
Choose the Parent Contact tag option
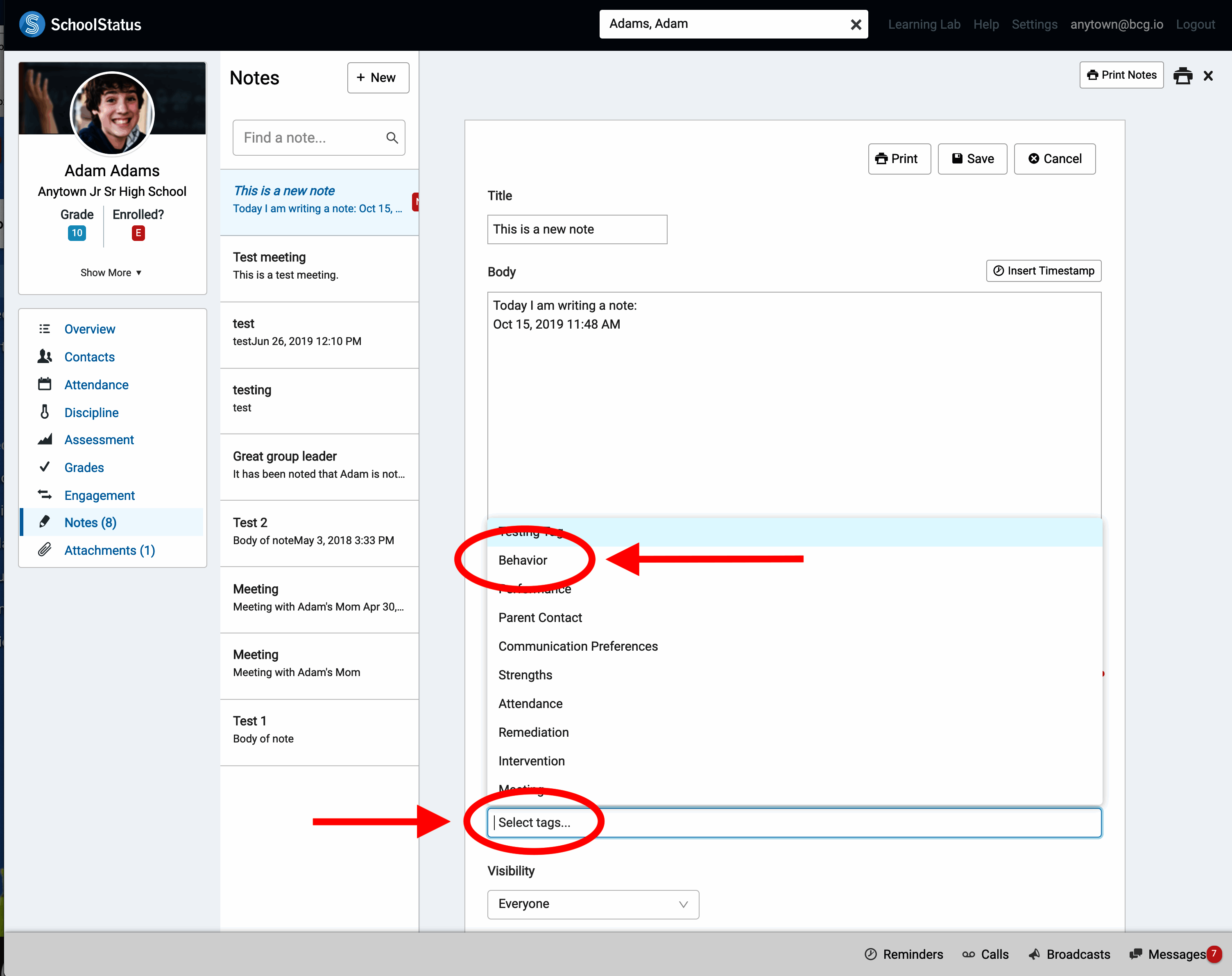(540, 617)
